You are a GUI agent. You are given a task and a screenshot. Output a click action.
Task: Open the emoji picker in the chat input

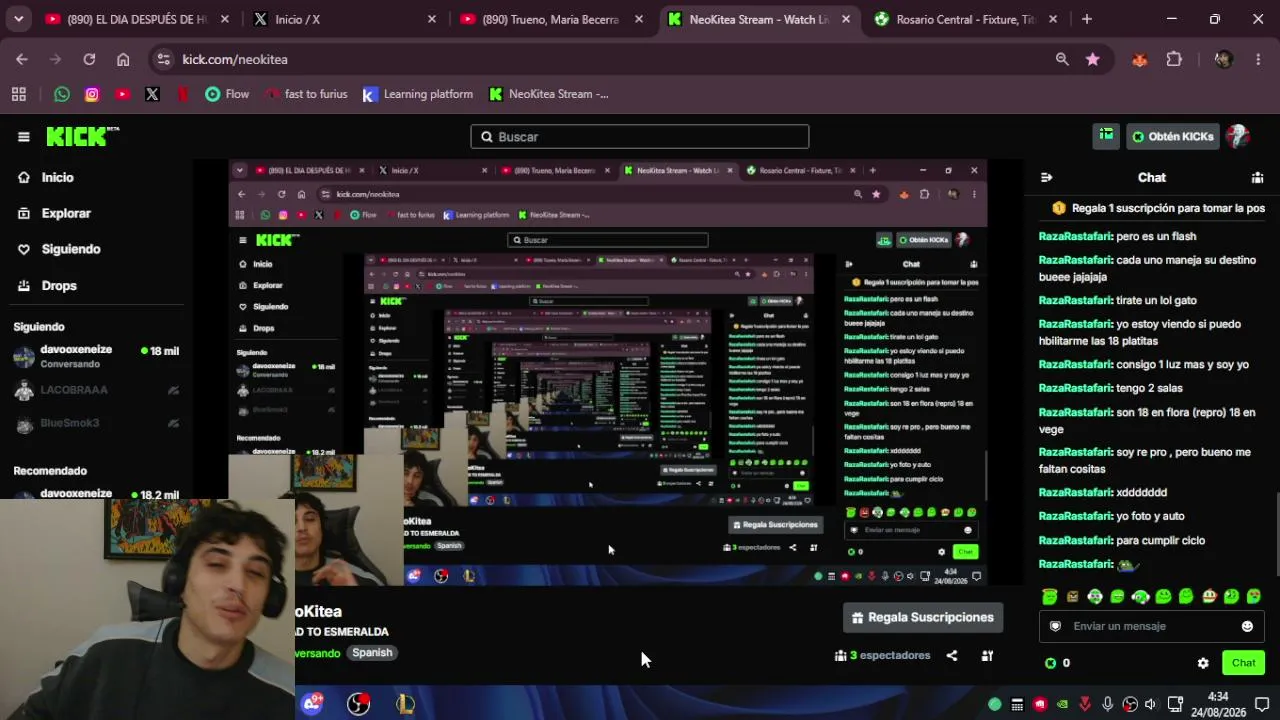1247,626
